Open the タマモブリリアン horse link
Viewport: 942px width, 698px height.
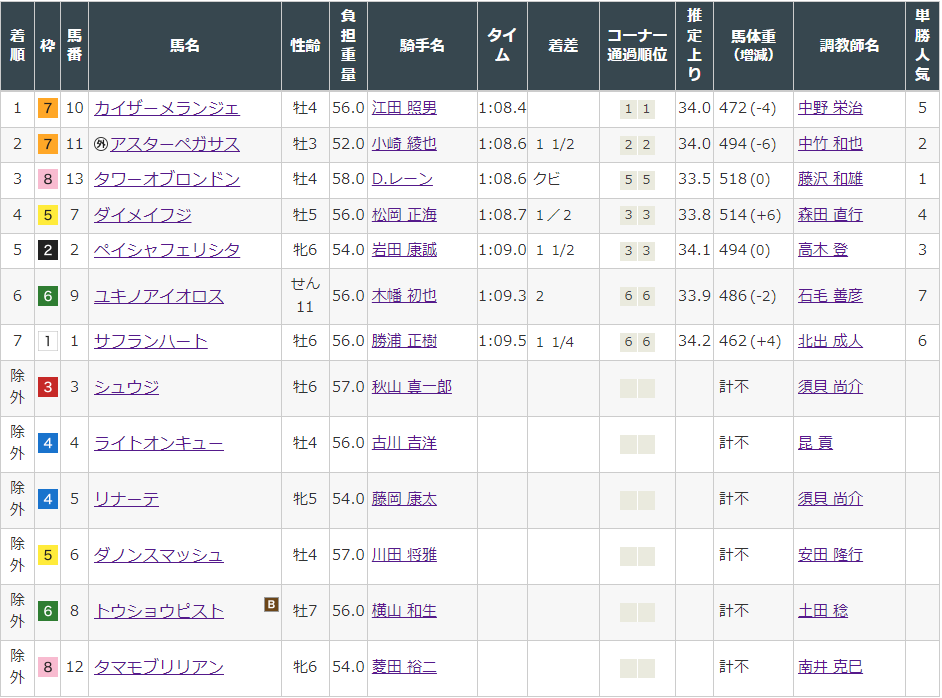[x=159, y=667]
